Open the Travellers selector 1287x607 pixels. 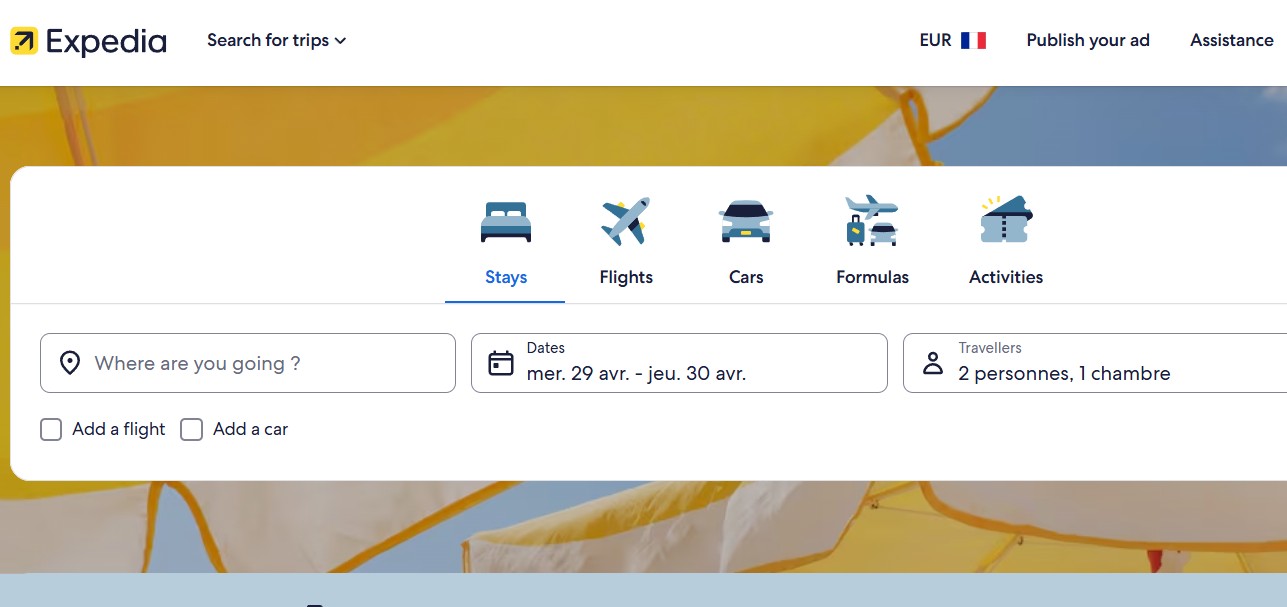click(x=1095, y=363)
